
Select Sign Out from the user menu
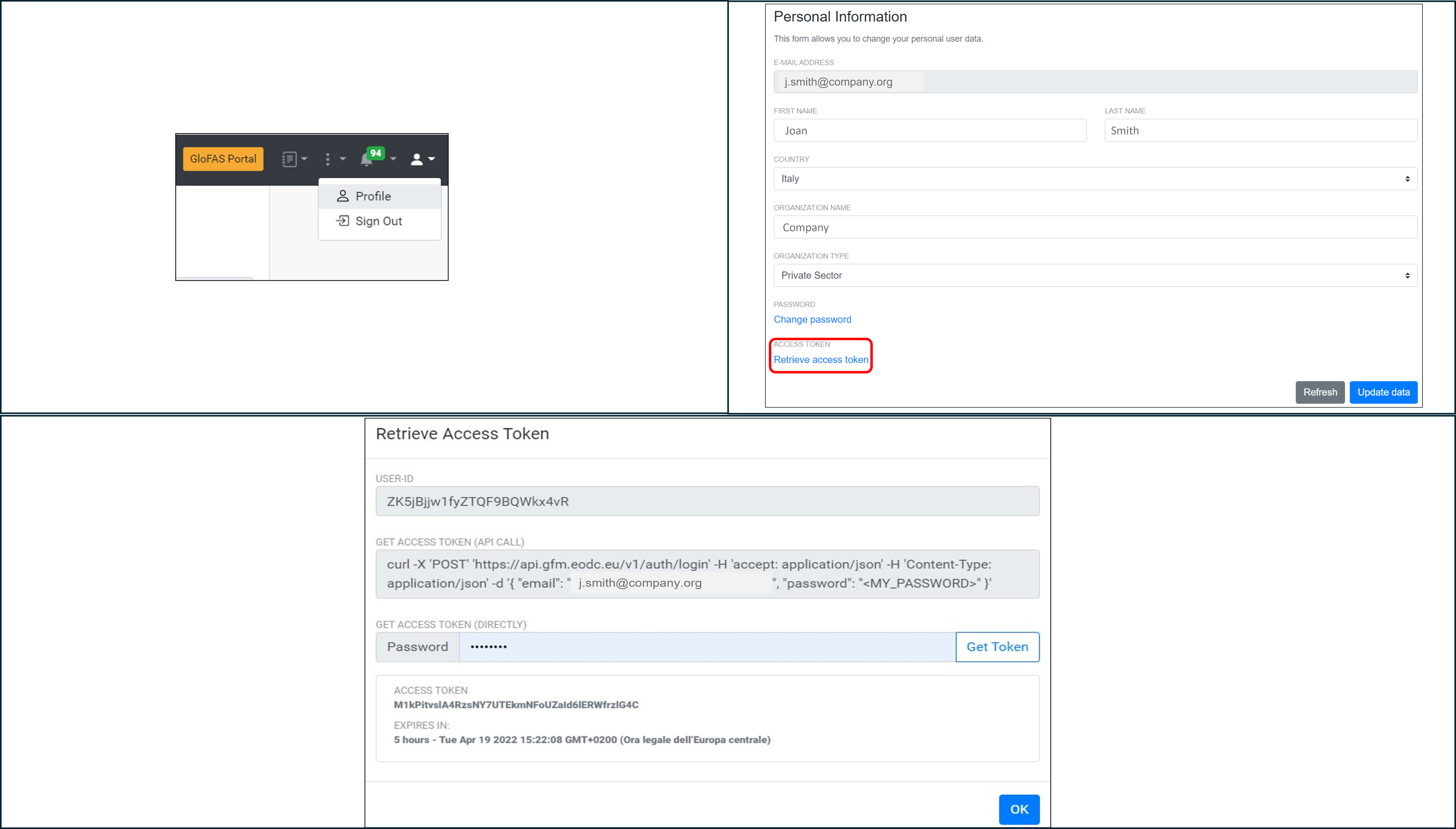[x=378, y=221]
